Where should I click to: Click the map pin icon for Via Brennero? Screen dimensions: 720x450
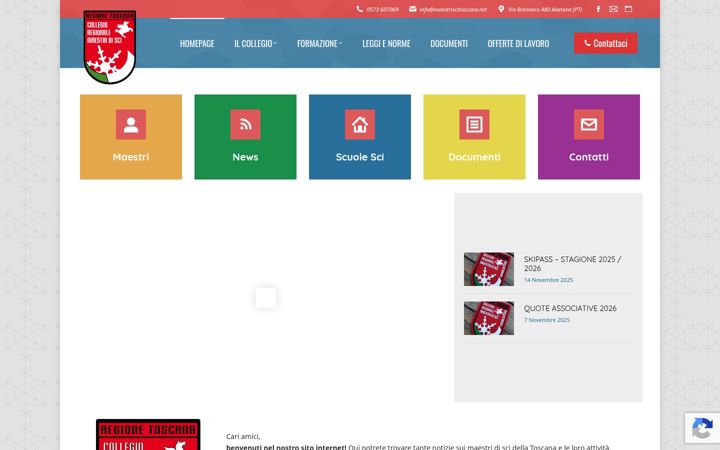[x=501, y=9]
